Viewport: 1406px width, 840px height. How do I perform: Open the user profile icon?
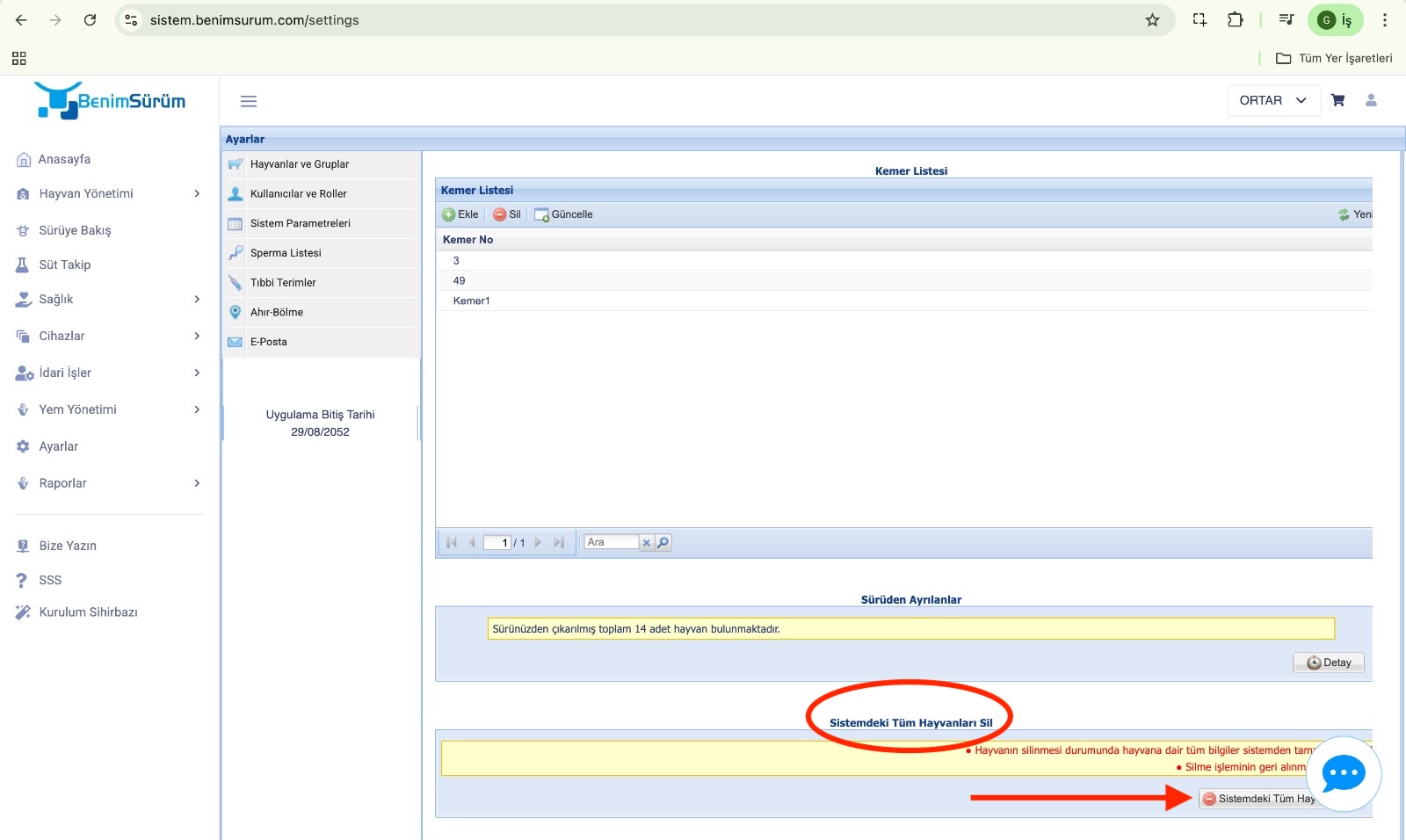tap(1370, 100)
